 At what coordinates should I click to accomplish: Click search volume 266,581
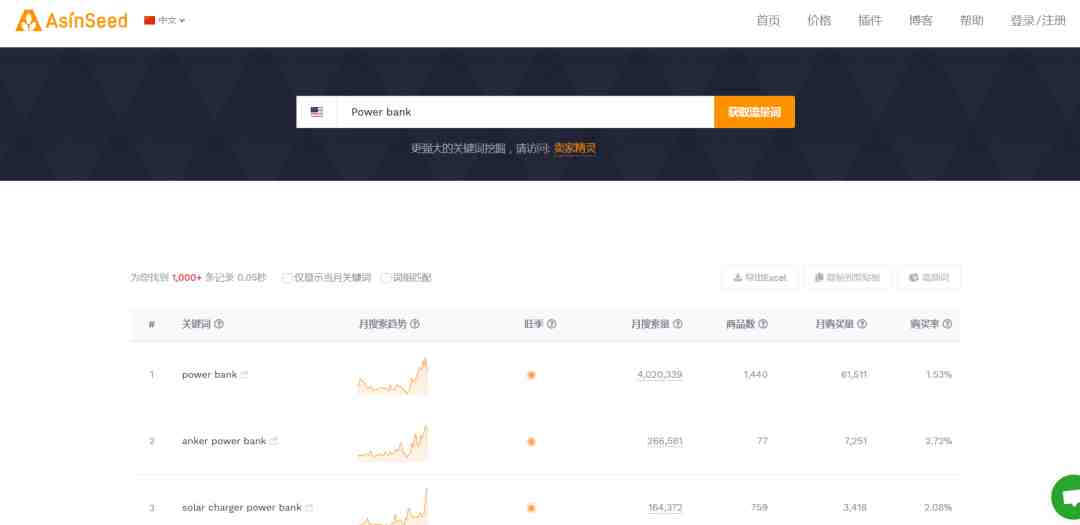pyautogui.click(x=665, y=441)
